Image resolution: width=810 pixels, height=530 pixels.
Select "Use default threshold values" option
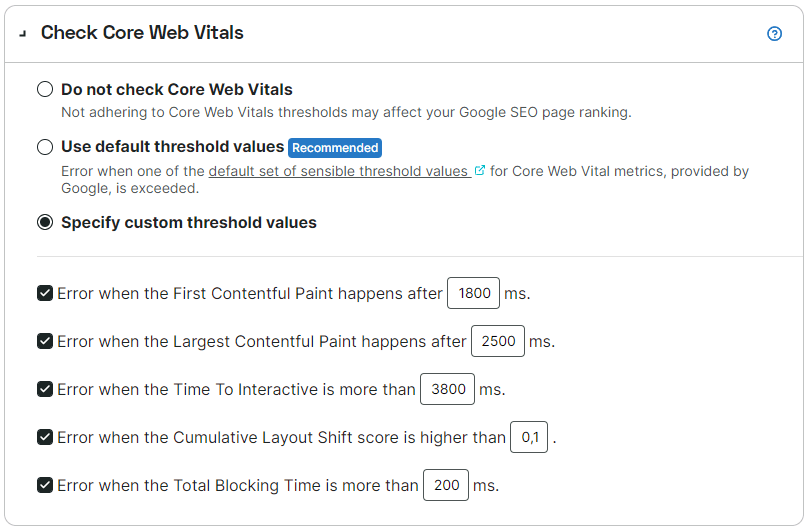tap(45, 147)
